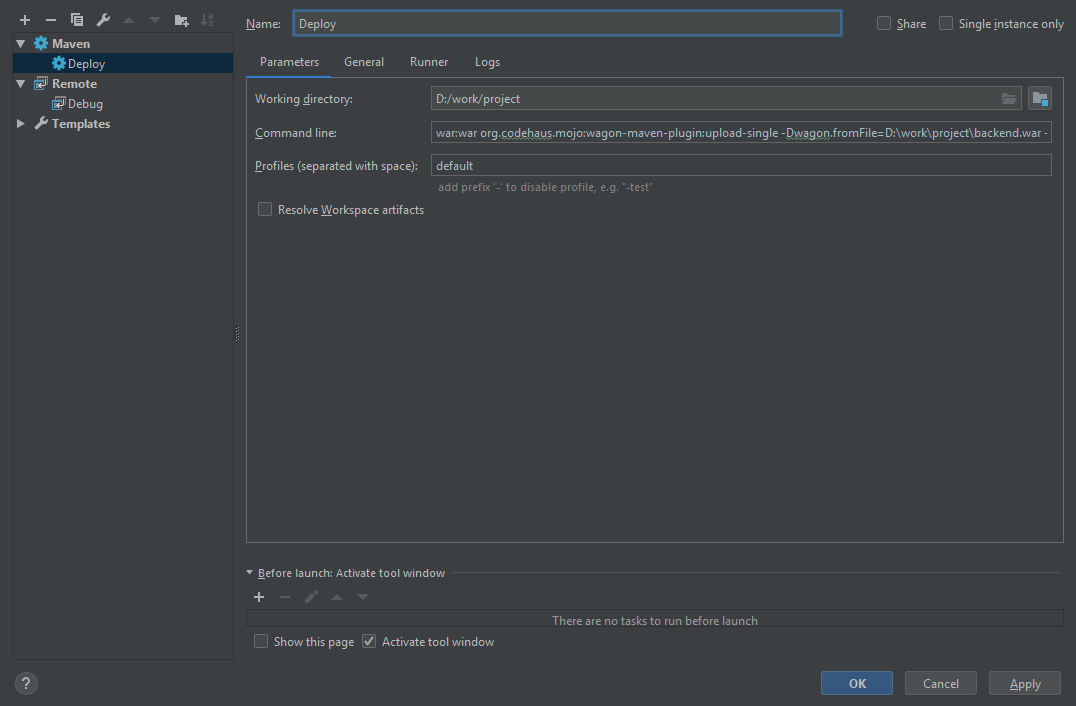Select the Debug configuration under Remote

click(85, 103)
